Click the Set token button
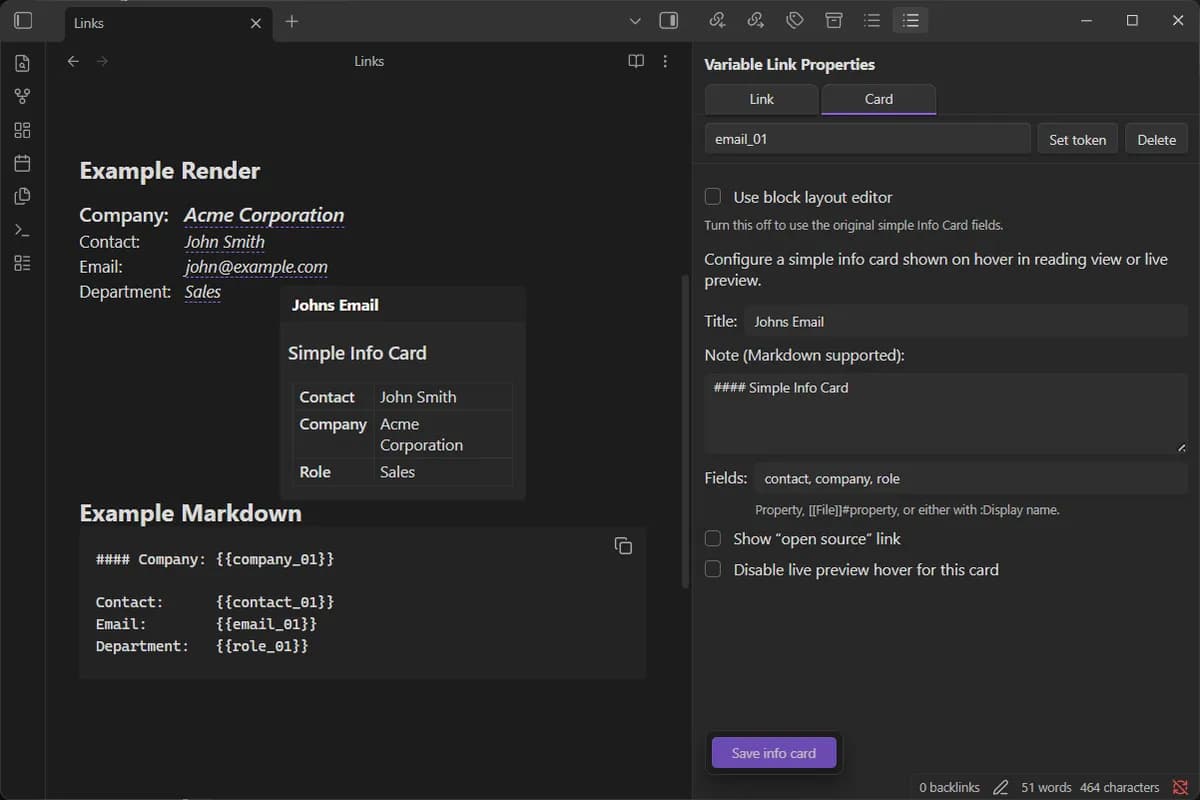Screen dimensions: 1200x800 (1077, 139)
